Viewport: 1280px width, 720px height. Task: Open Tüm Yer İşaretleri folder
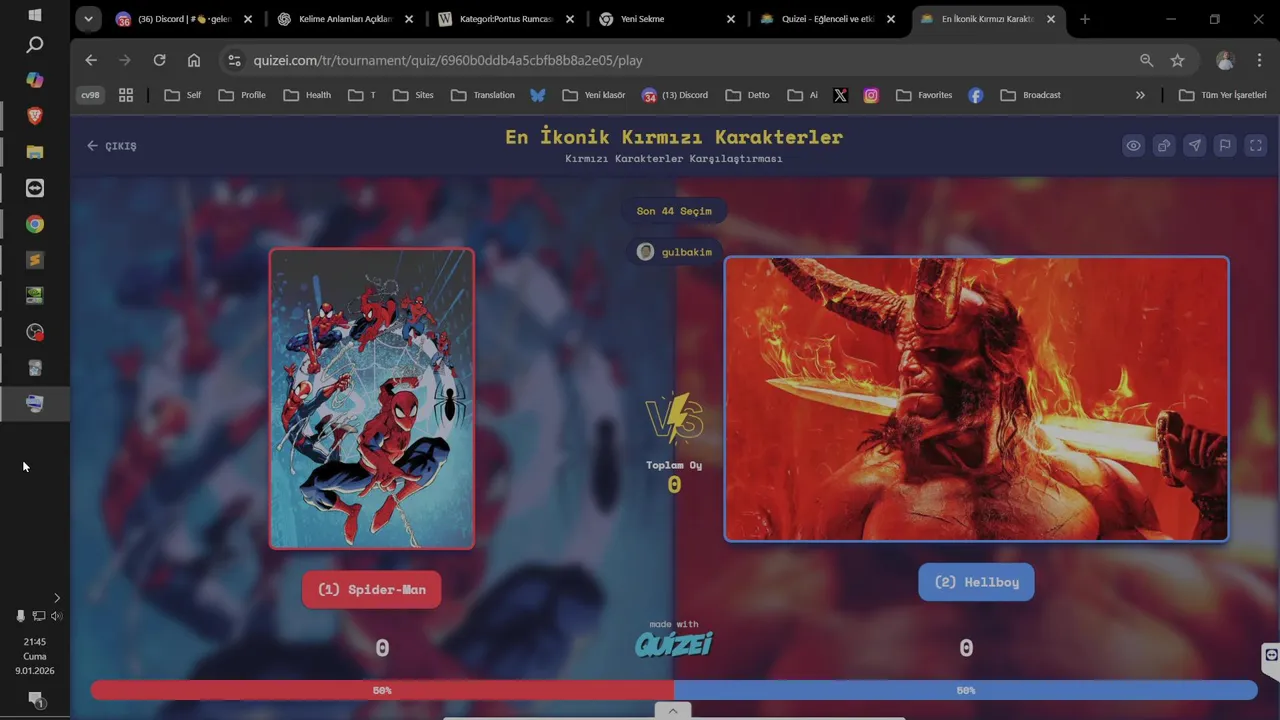click(1223, 95)
